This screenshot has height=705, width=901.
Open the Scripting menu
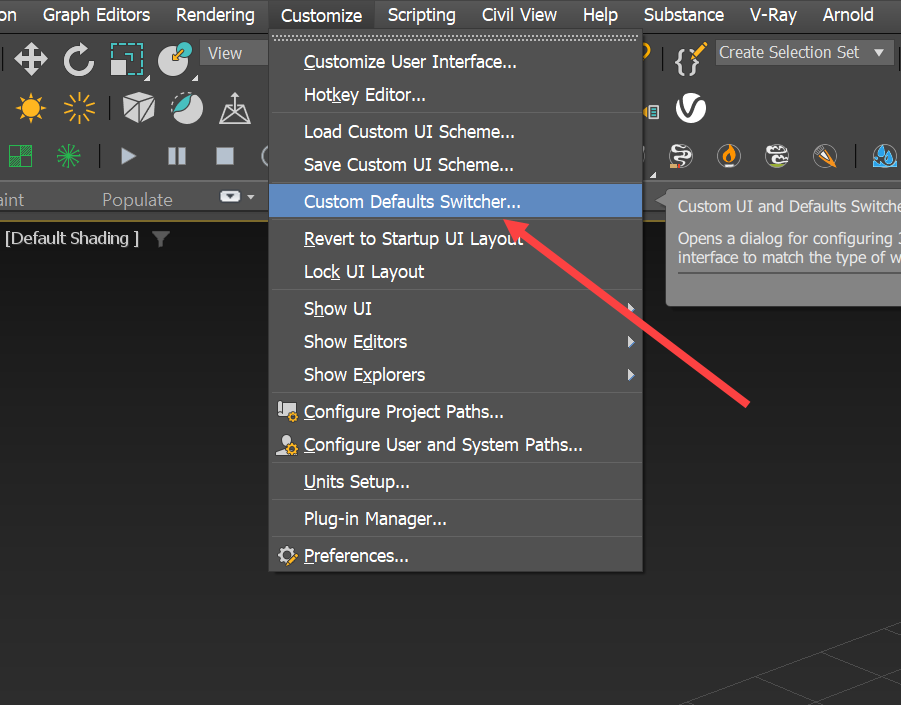point(421,14)
